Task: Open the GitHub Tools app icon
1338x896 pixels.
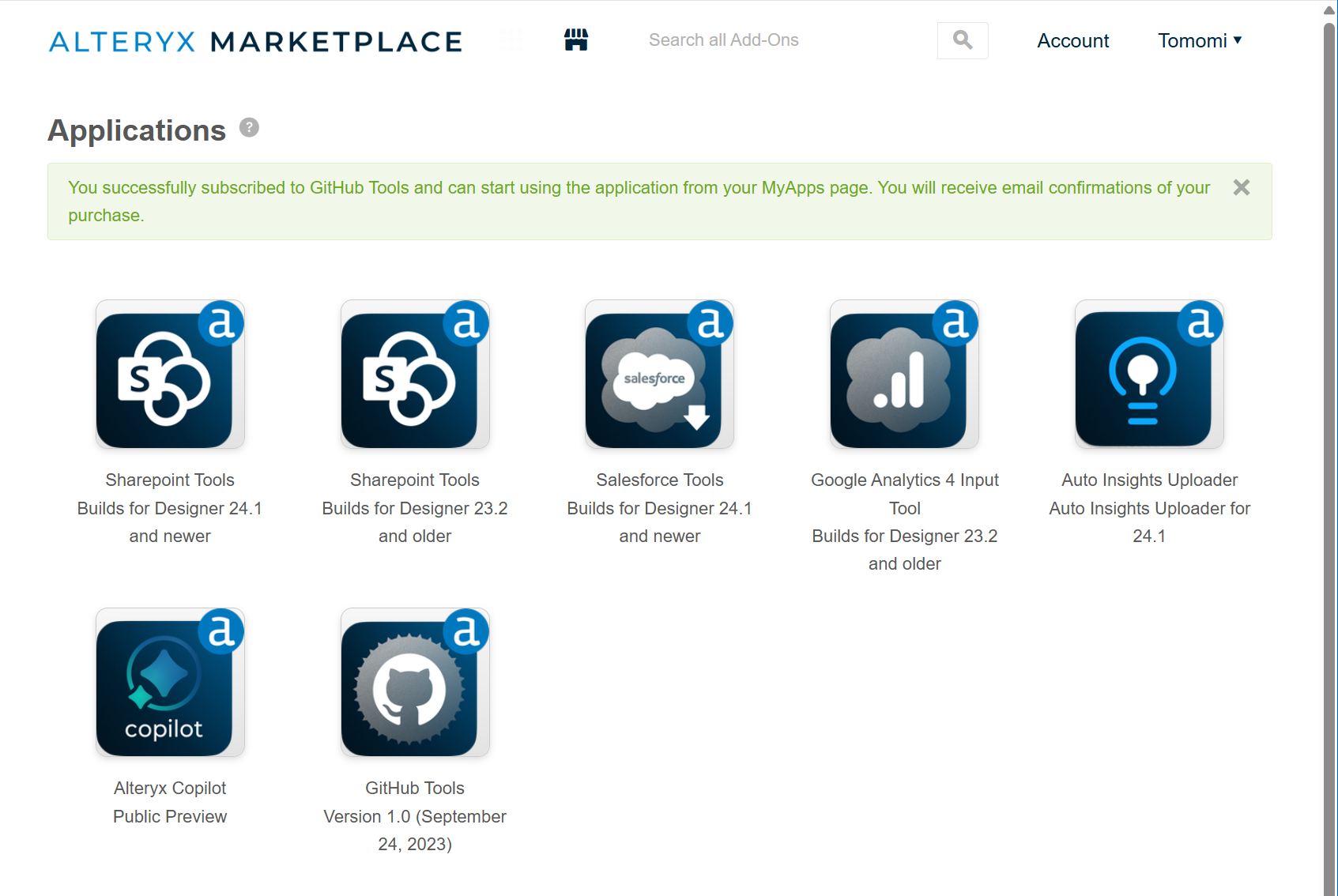Action: 415,683
